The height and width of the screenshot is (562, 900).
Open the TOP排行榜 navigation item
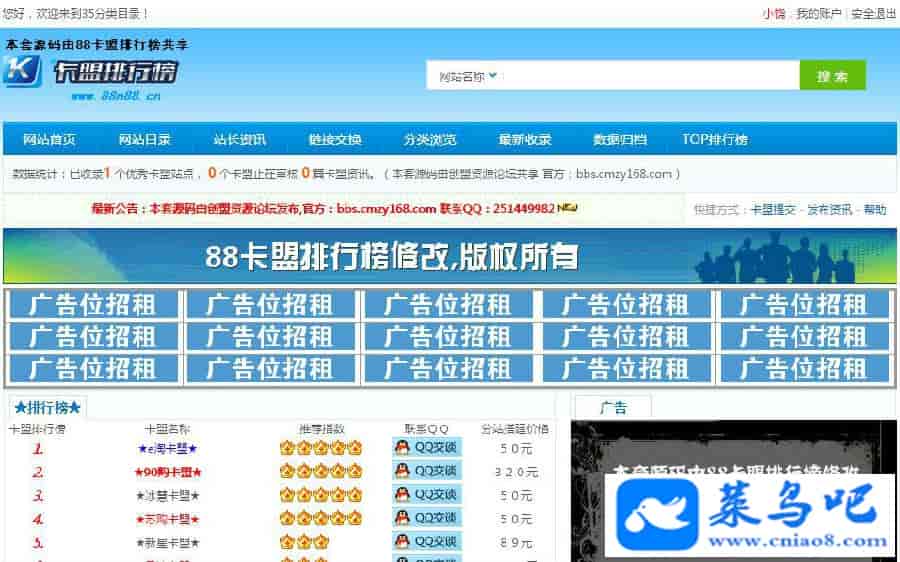click(x=715, y=139)
